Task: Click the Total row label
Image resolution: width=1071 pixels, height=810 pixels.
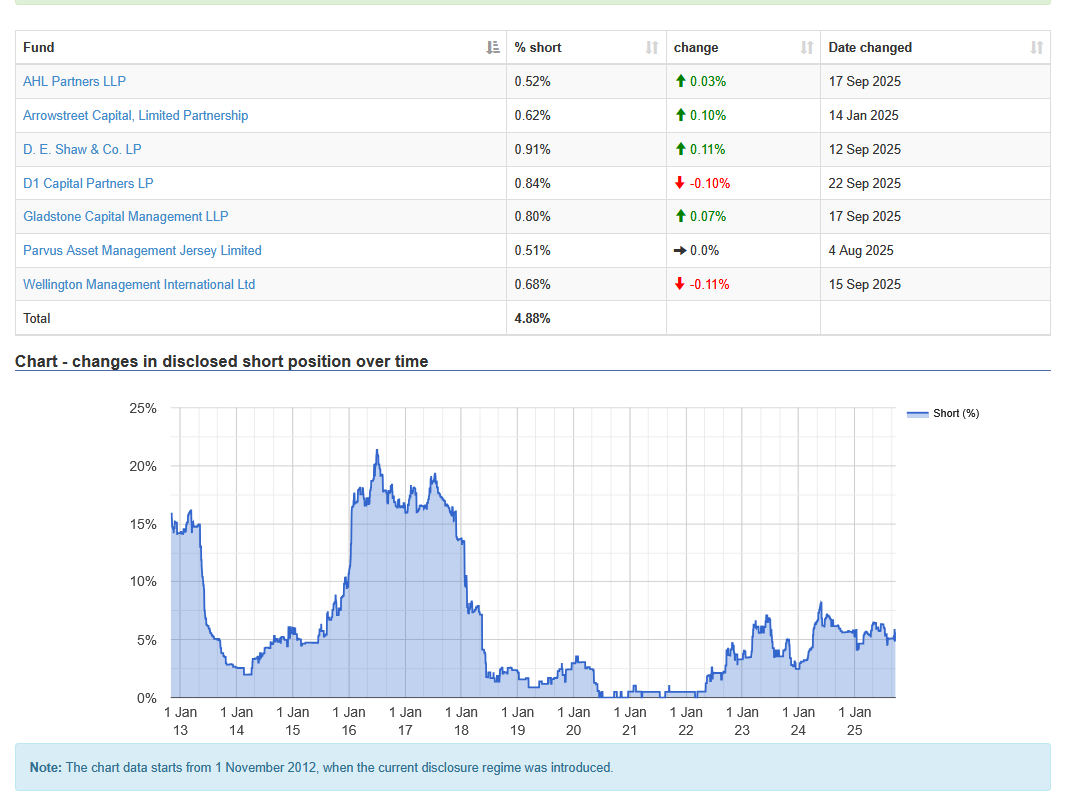Action: pos(37,318)
